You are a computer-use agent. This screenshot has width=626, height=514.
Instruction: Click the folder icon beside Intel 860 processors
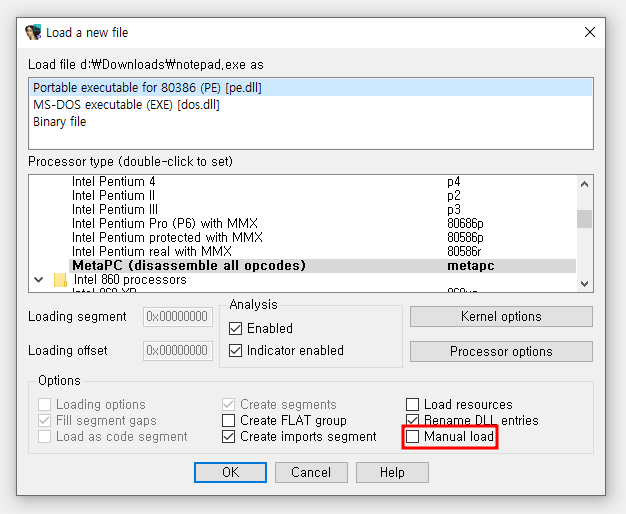tap(60, 280)
